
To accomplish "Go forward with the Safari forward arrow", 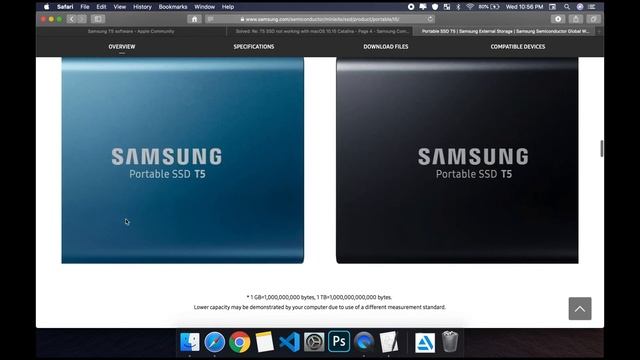I will point(82,19).
